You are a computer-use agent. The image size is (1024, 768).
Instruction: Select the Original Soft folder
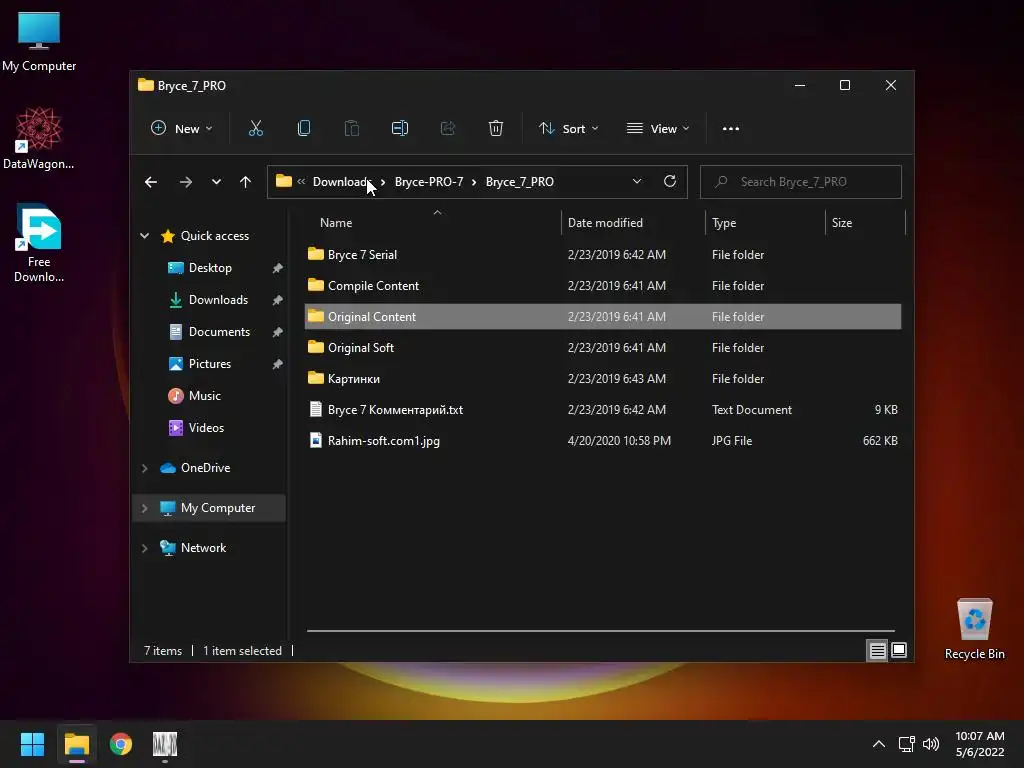603,347
